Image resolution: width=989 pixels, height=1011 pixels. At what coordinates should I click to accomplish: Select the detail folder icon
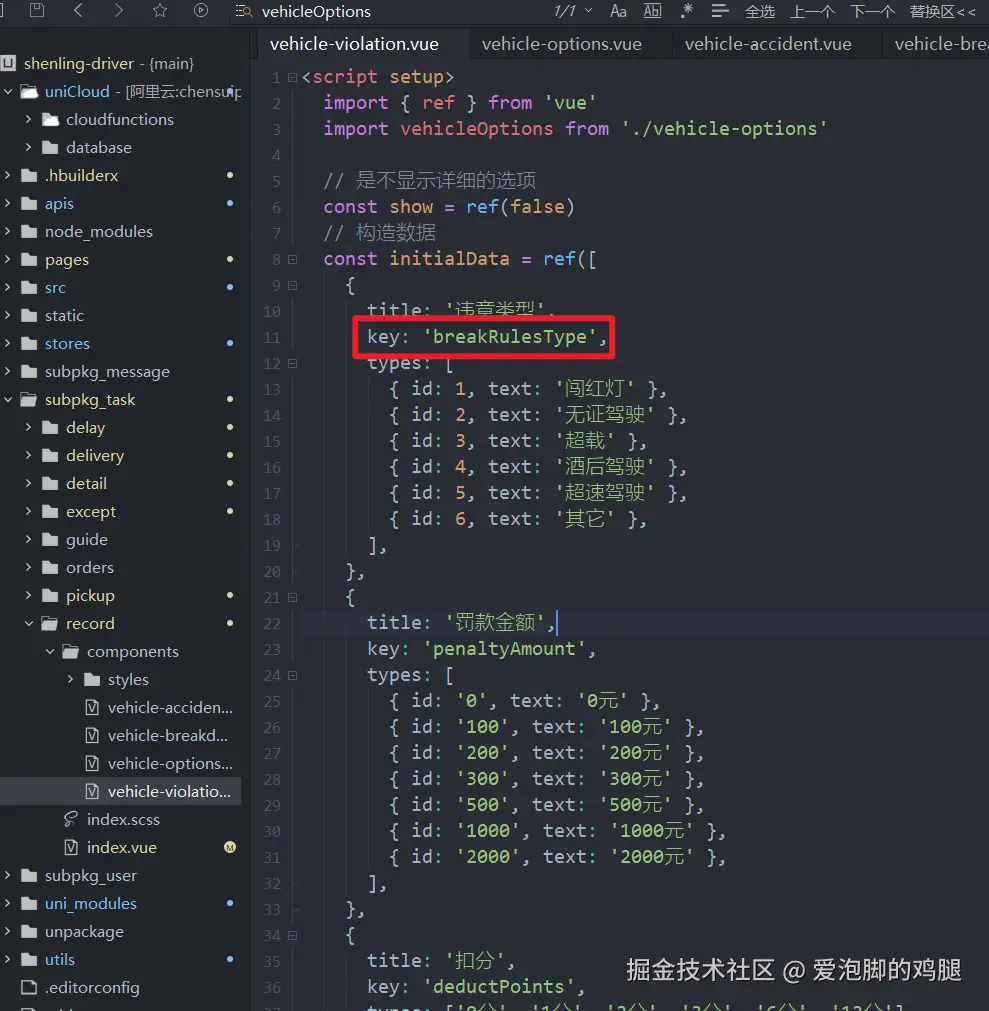(x=50, y=484)
